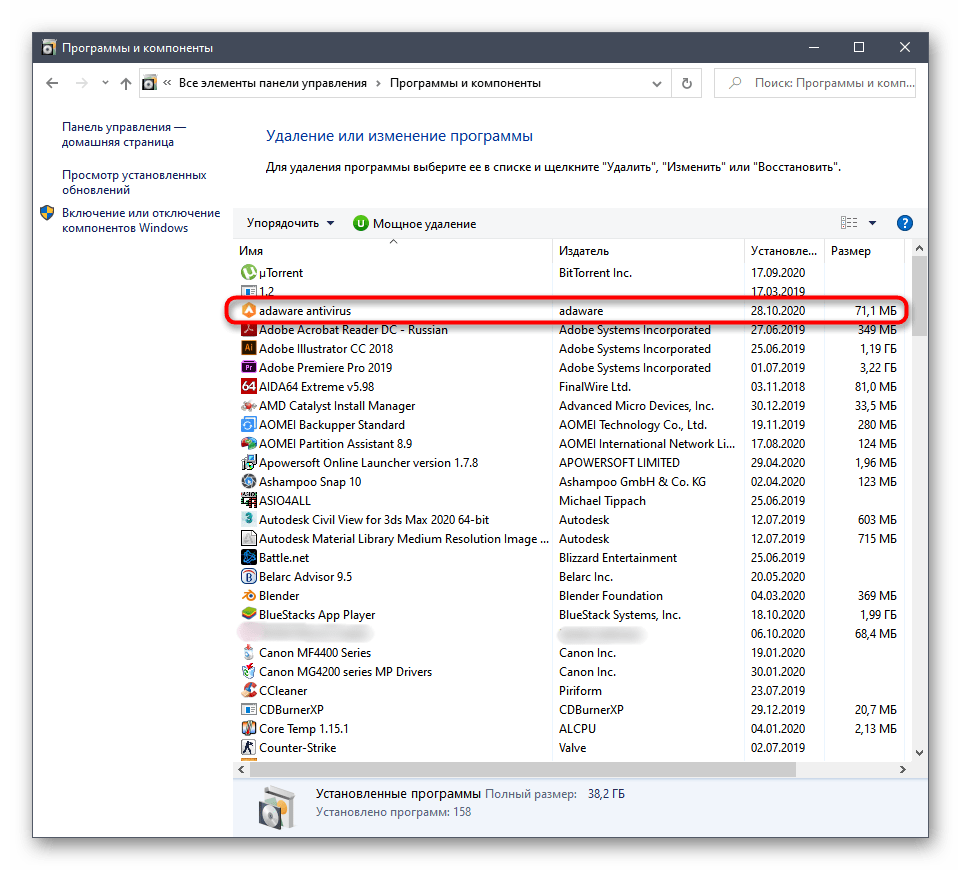Image resolution: width=961 pixels, height=870 pixels.
Task: Click the AOMEI Partition Assistant icon
Action: pyautogui.click(x=248, y=444)
